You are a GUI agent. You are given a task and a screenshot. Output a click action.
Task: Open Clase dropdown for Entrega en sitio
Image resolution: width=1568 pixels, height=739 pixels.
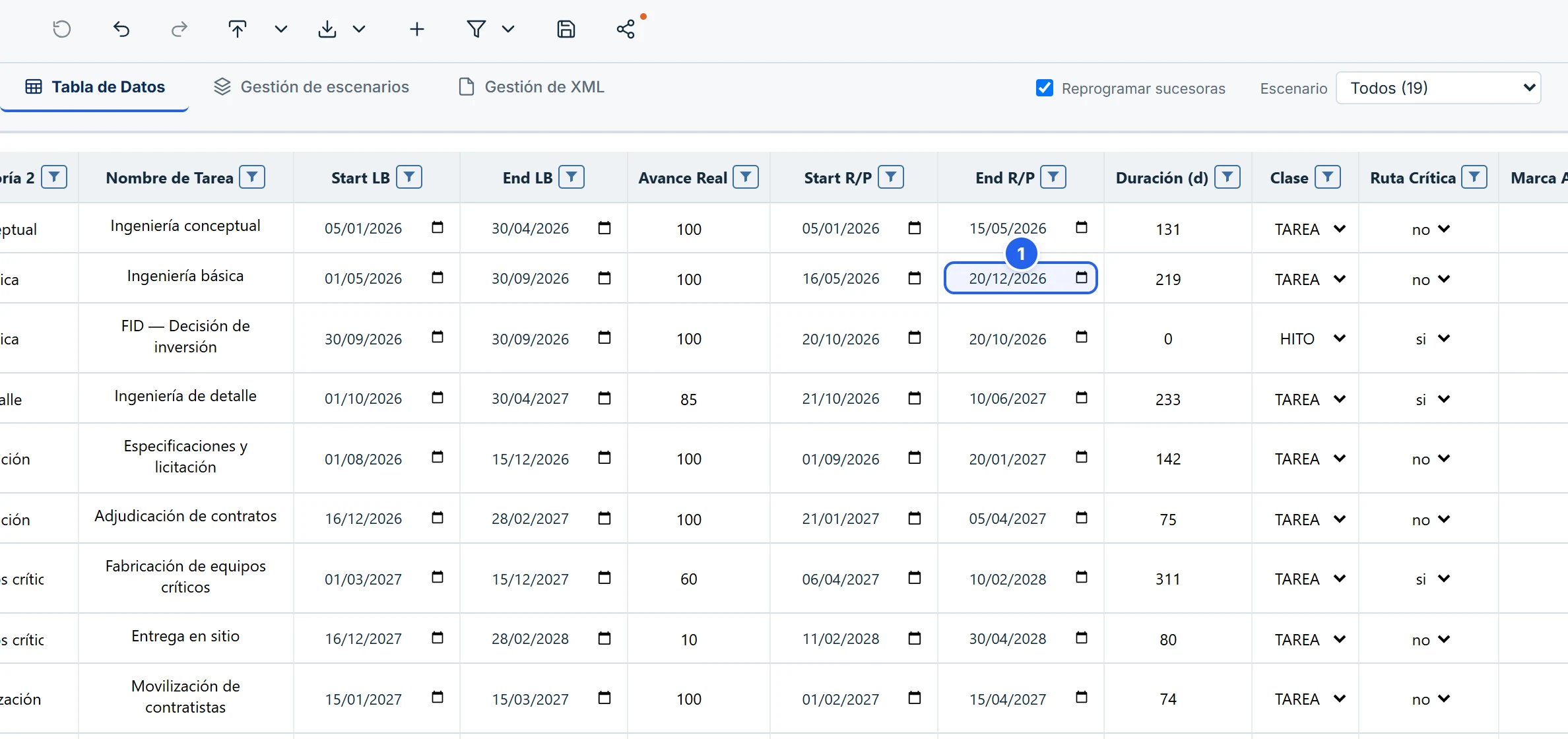click(x=1310, y=639)
